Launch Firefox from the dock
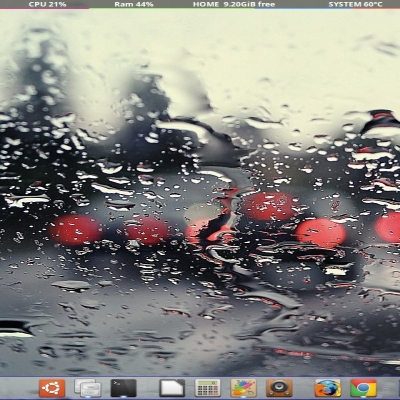This screenshot has height=400, width=400. [x=328, y=388]
